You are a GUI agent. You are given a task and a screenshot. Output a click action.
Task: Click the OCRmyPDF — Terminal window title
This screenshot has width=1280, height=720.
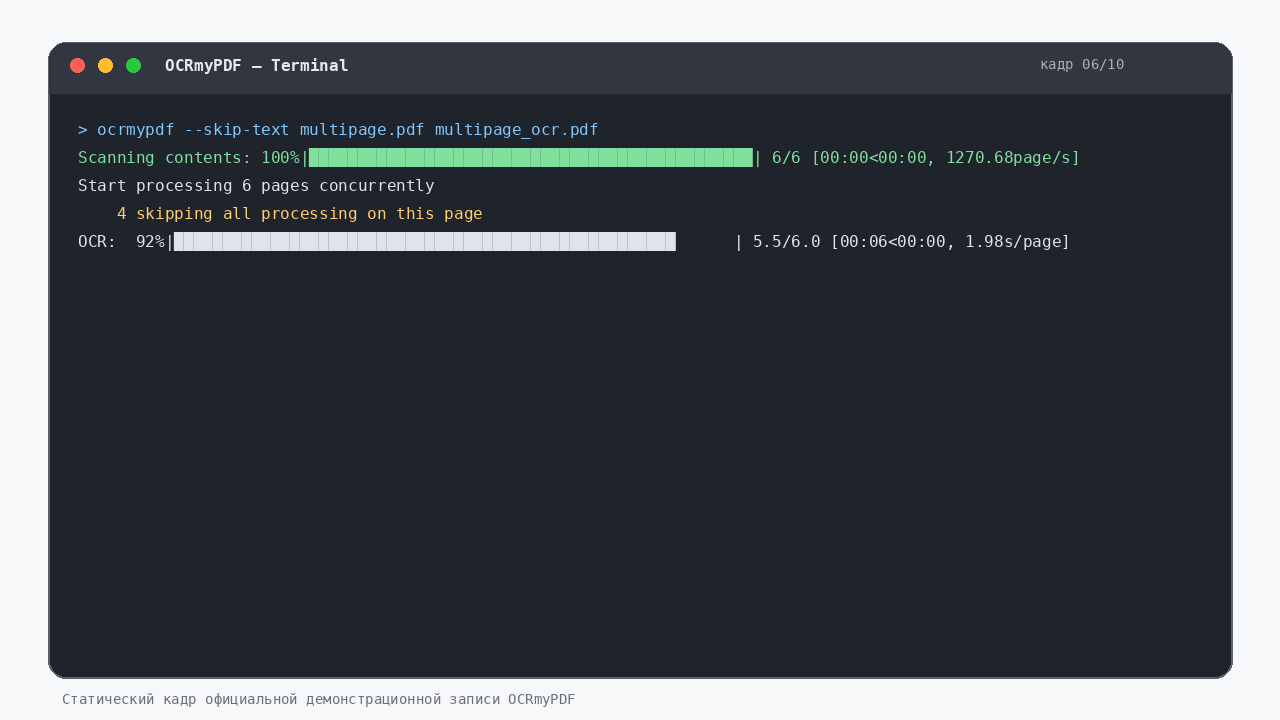pos(257,66)
